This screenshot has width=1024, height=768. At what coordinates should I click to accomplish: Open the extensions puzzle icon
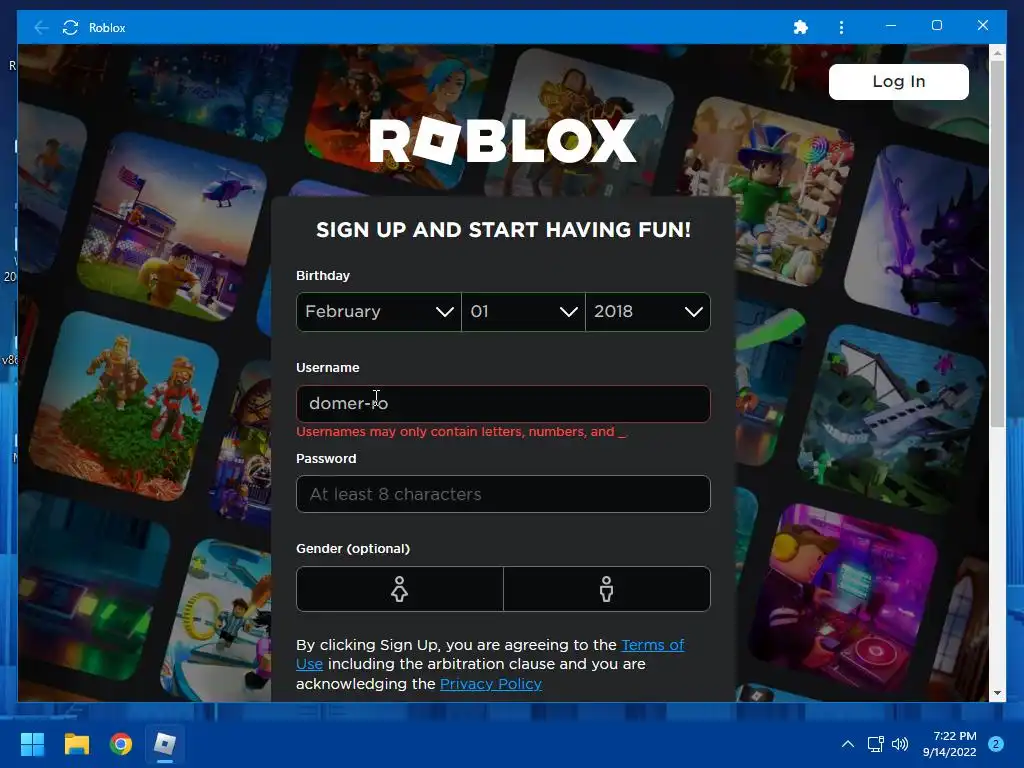[801, 27]
